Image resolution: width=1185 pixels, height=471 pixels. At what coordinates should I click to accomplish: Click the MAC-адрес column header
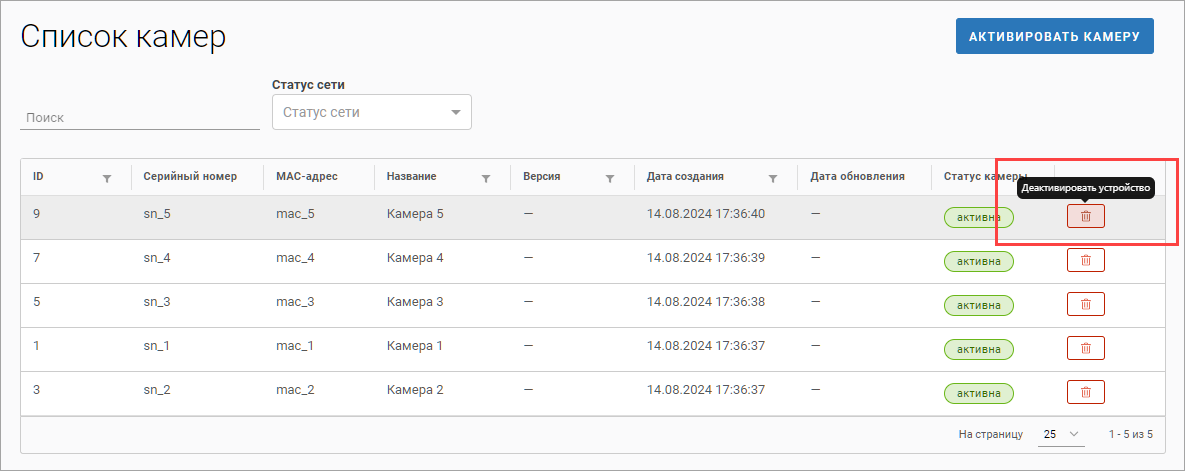tap(307, 177)
